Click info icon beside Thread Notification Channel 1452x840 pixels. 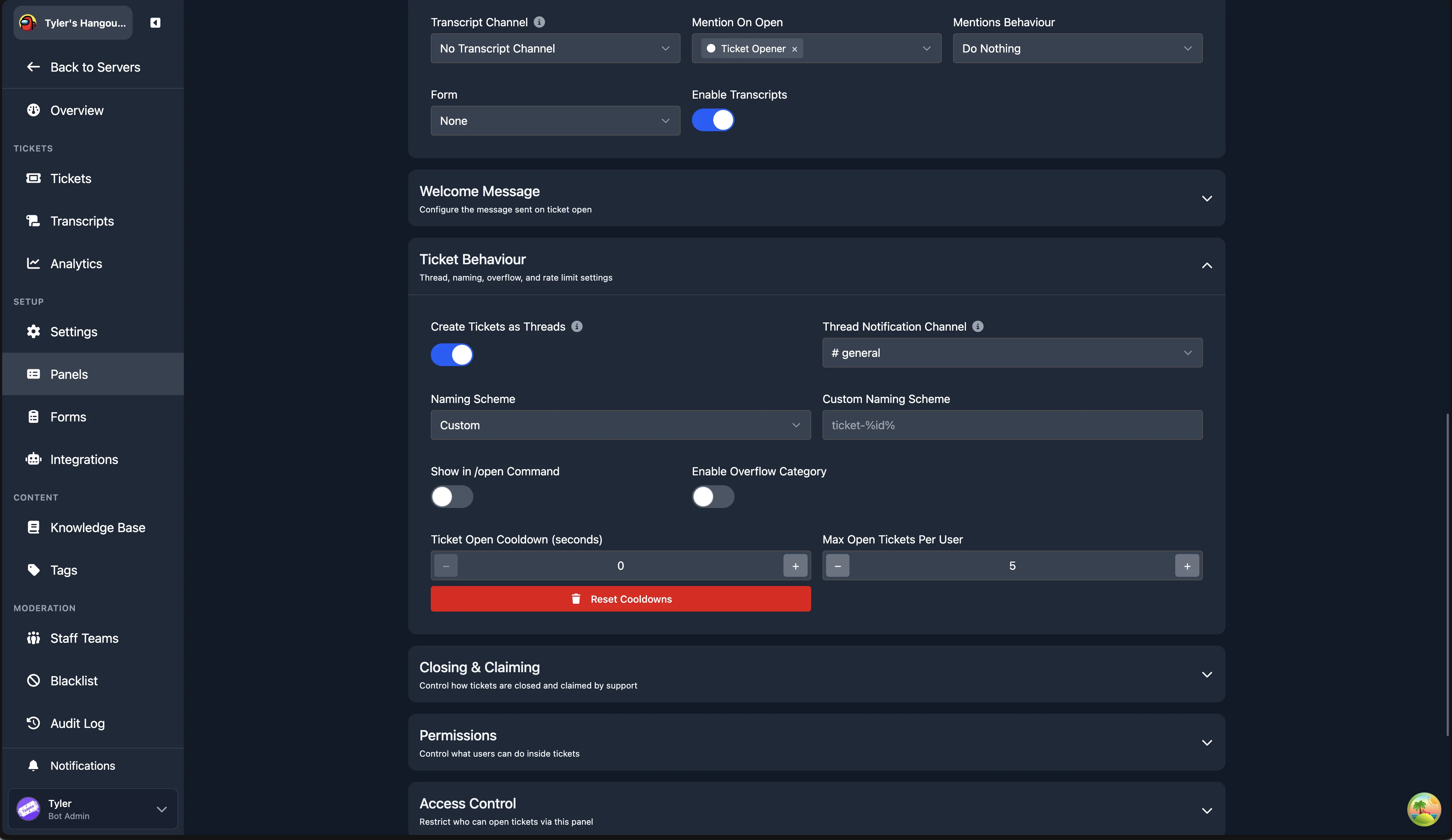click(978, 327)
